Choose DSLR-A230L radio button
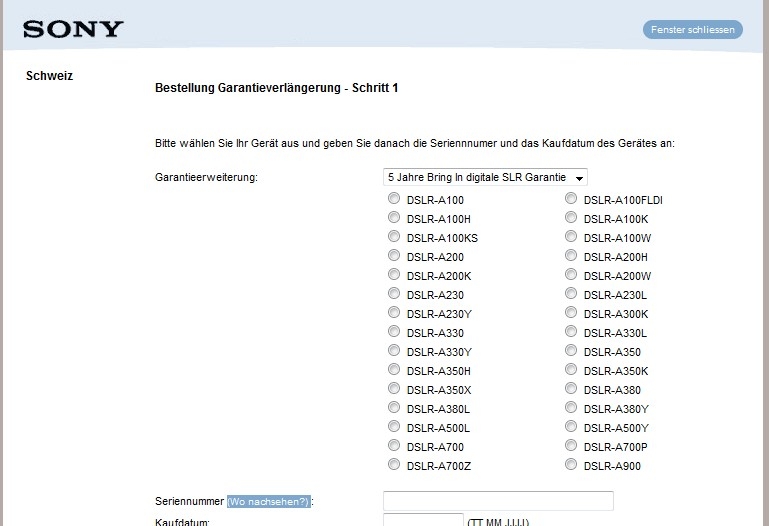Image resolution: width=769 pixels, height=526 pixels. 571,294
